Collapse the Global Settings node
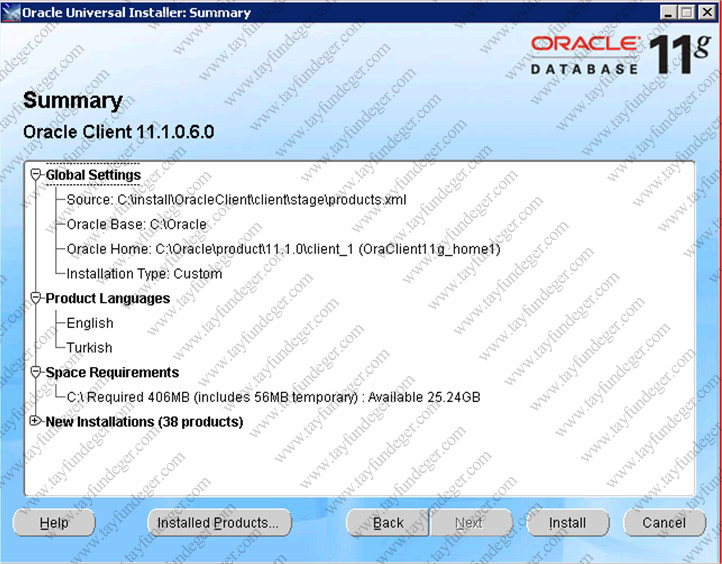This screenshot has height=564, width=722. [35, 175]
